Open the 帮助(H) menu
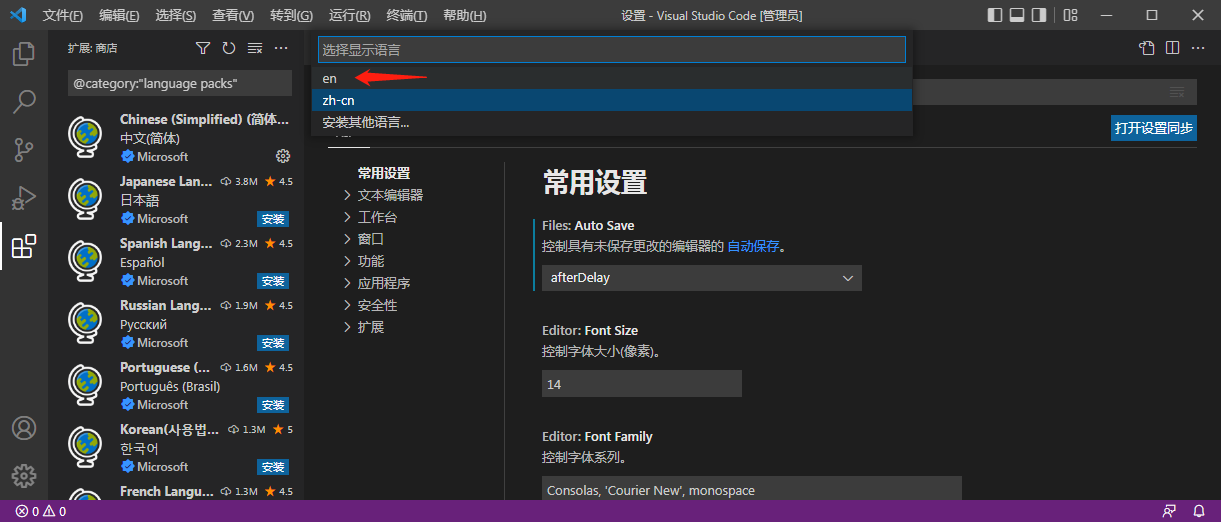The width and height of the screenshot is (1221, 522). pos(464,16)
